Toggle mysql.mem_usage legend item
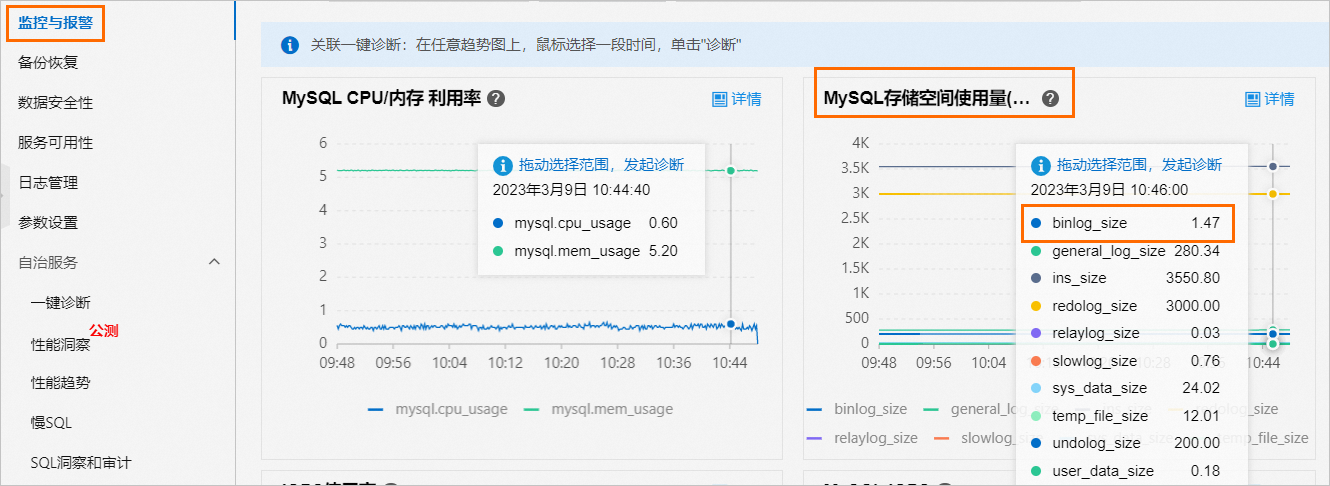The image size is (1330, 486). (x=598, y=409)
